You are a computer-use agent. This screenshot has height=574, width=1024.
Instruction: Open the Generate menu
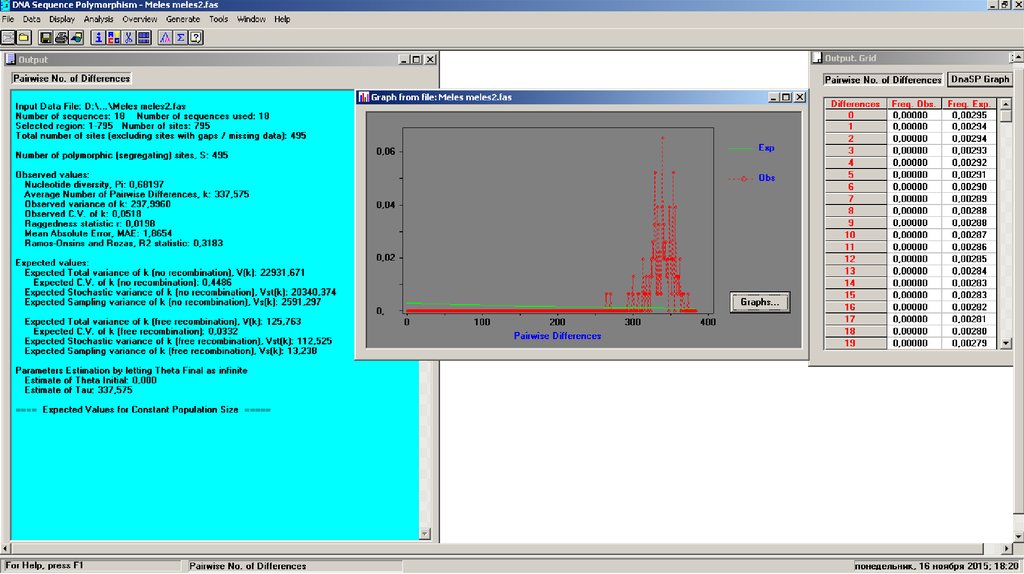182,19
